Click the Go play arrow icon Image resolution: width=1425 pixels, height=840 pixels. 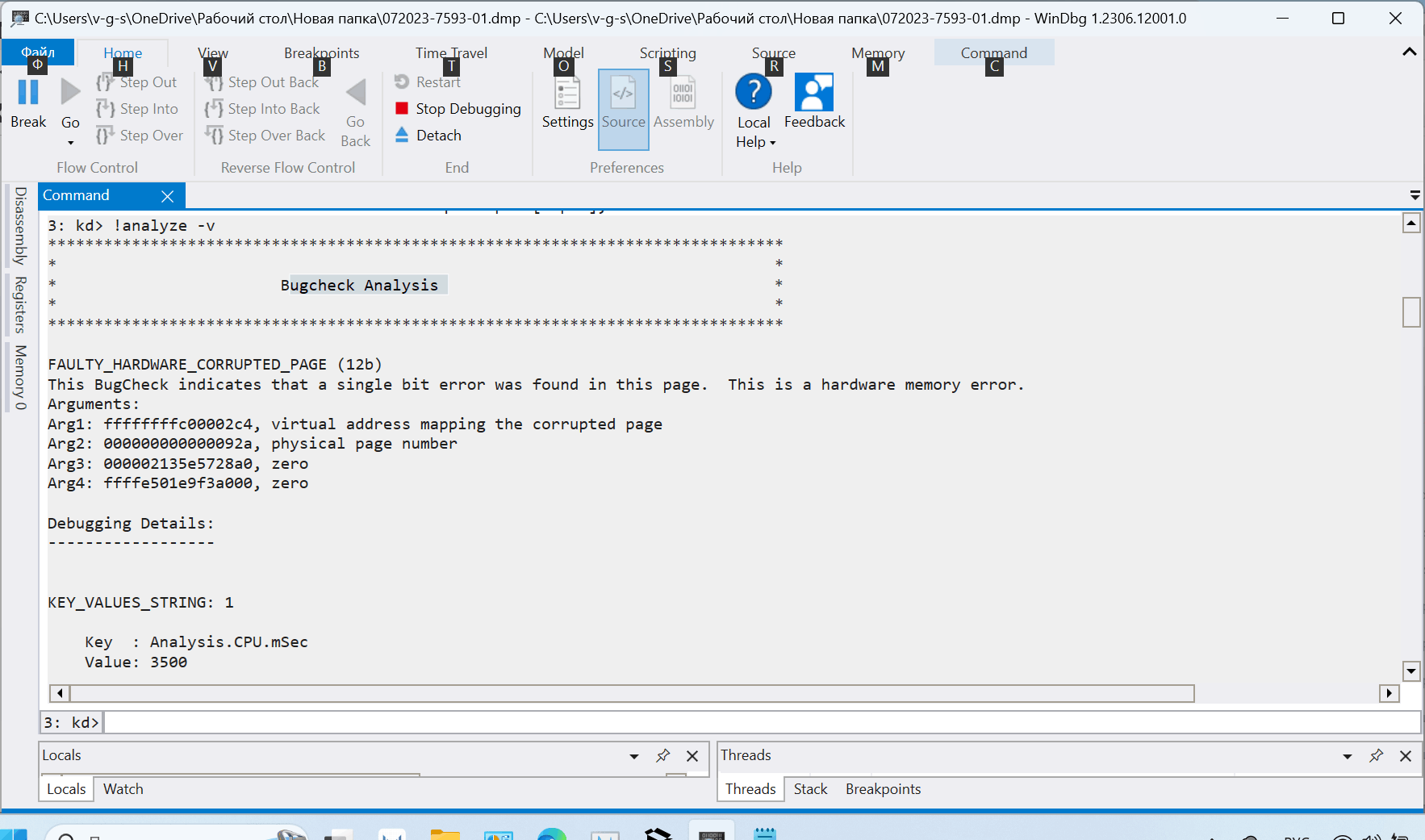70,92
